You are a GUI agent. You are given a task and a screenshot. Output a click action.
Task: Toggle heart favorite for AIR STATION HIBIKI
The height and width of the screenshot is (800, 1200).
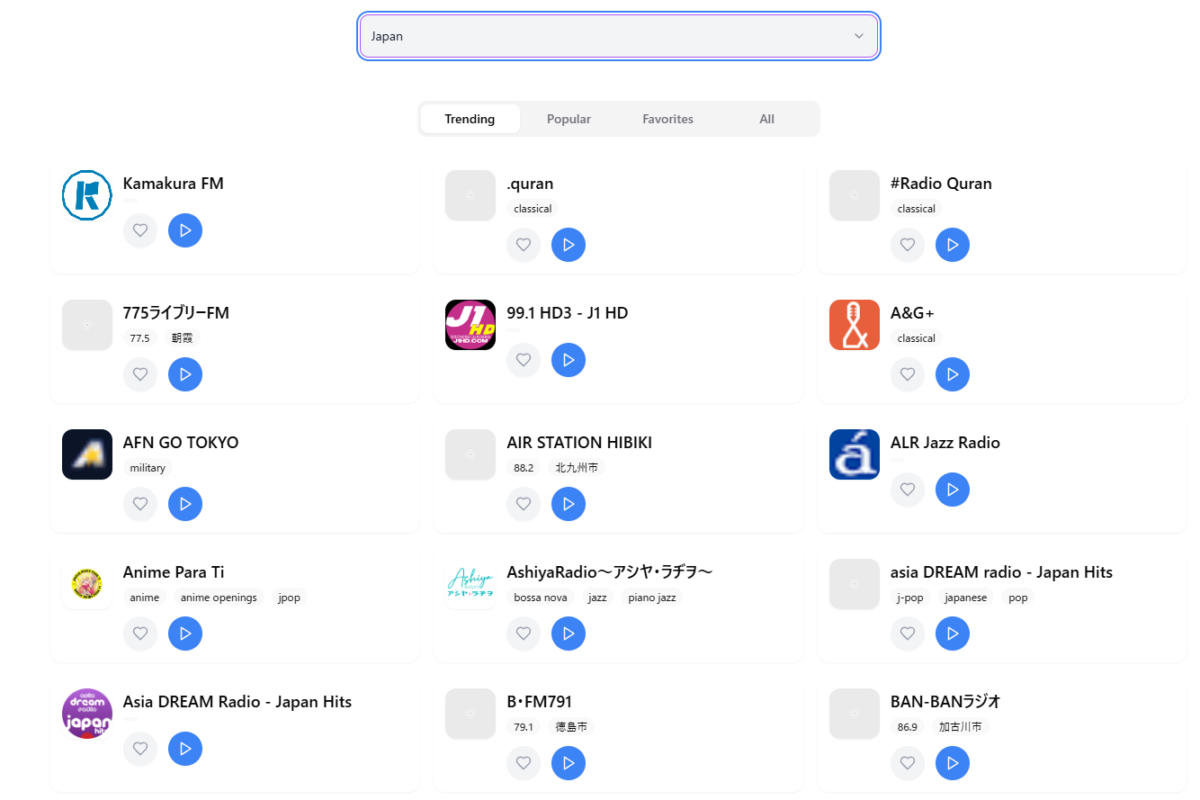click(523, 504)
